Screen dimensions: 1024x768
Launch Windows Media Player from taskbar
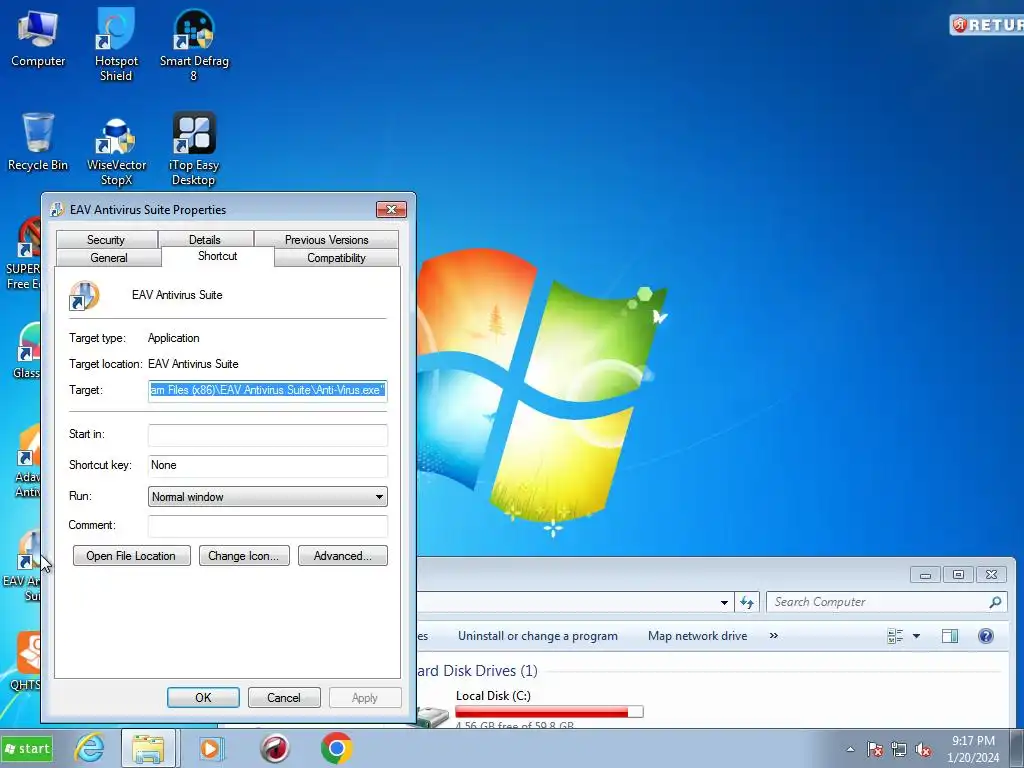point(210,748)
